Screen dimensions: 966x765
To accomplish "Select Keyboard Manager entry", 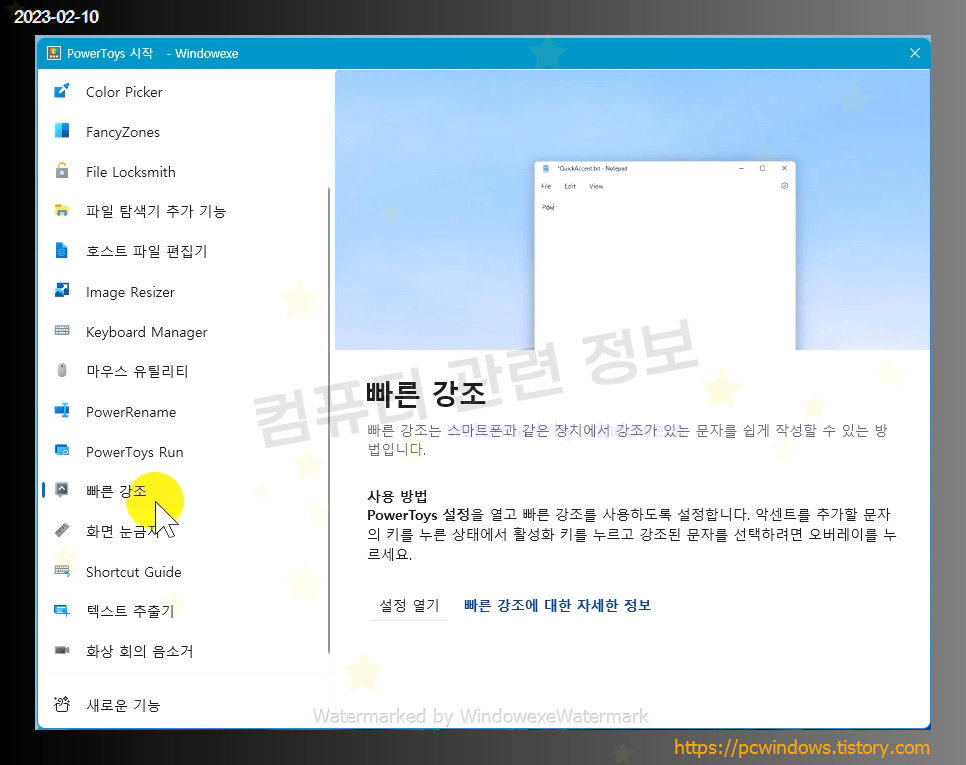I will (184, 332).
